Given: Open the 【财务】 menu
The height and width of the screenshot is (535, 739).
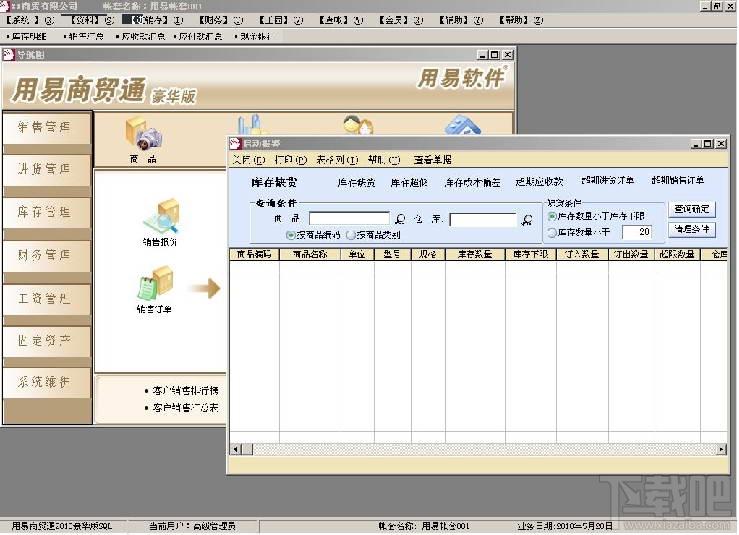Looking at the screenshot, I should 221,20.
